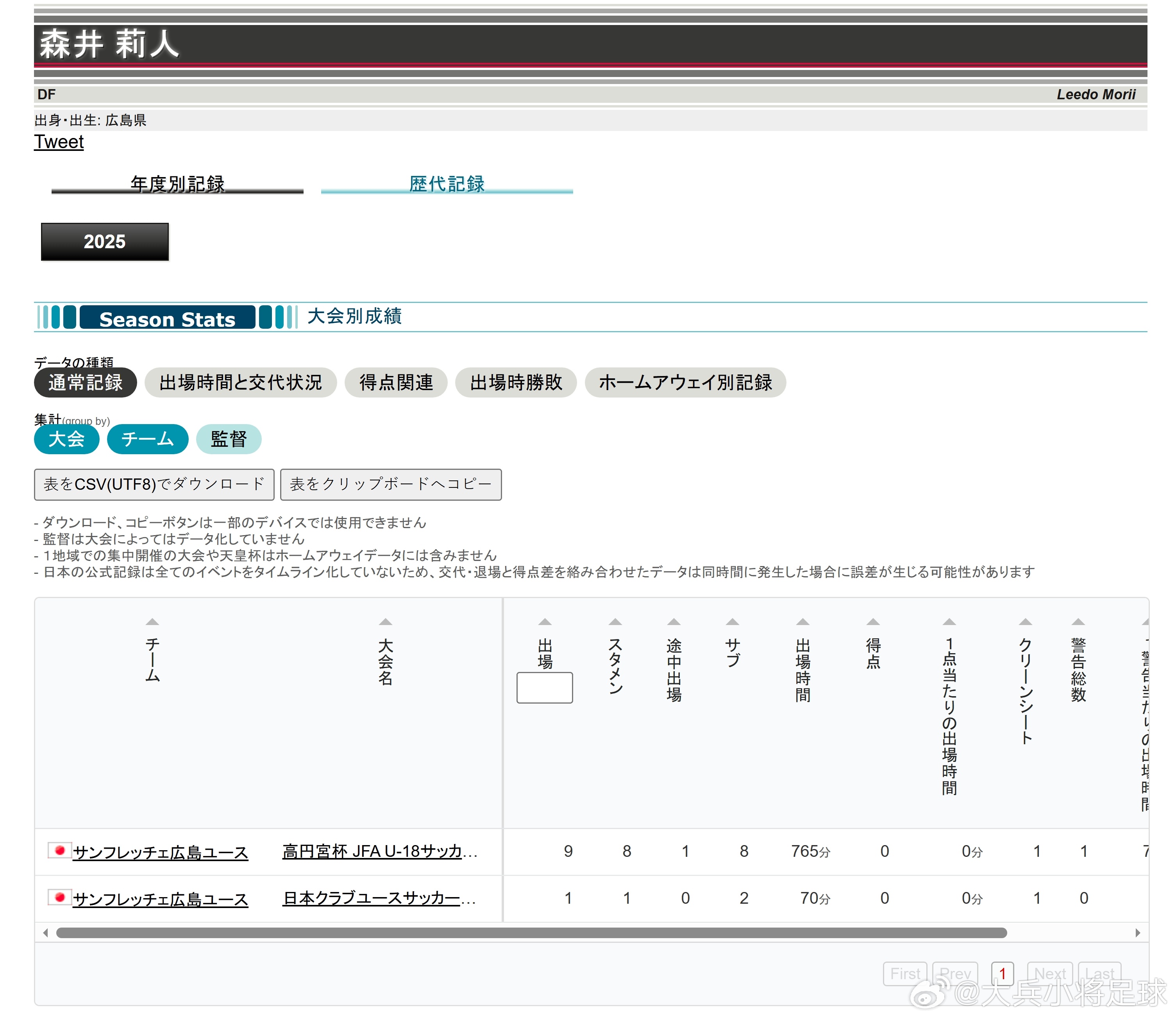Sort table by チーム column arrow
This screenshot has height=1021, width=1176.
click(152, 622)
